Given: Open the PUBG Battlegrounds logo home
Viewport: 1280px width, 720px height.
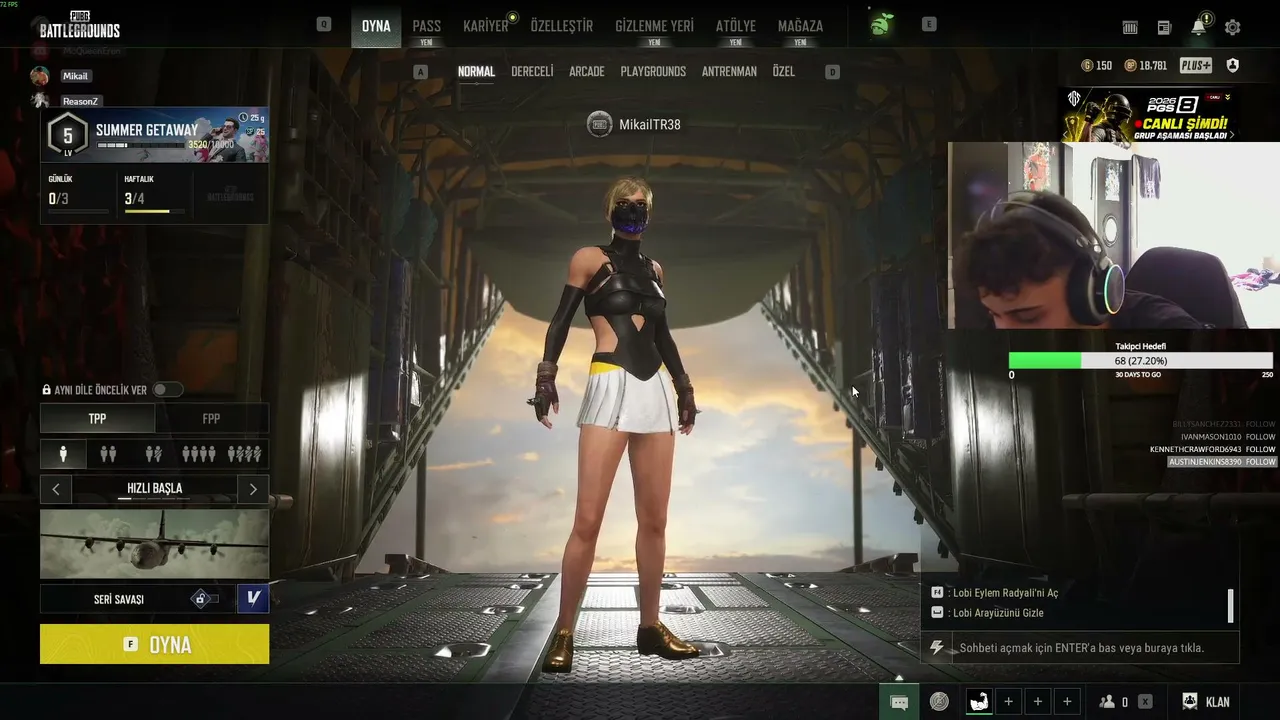Looking at the screenshot, I should pos(80,25).
